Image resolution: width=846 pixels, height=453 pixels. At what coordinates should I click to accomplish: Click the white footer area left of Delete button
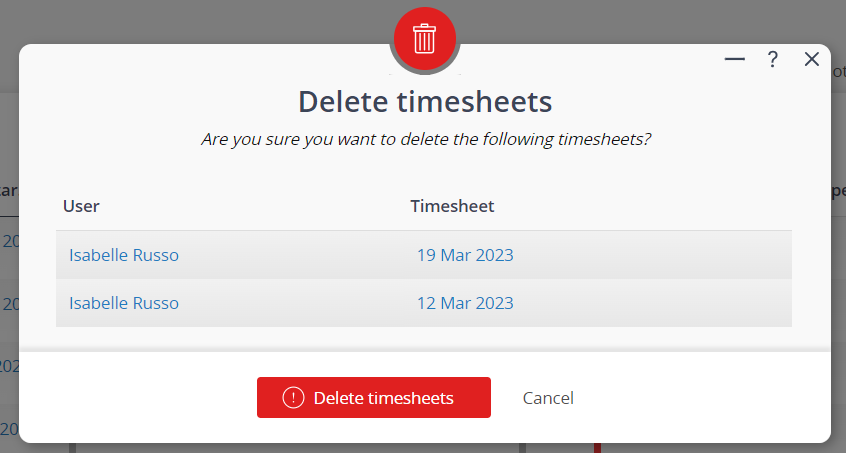[138, 397]
